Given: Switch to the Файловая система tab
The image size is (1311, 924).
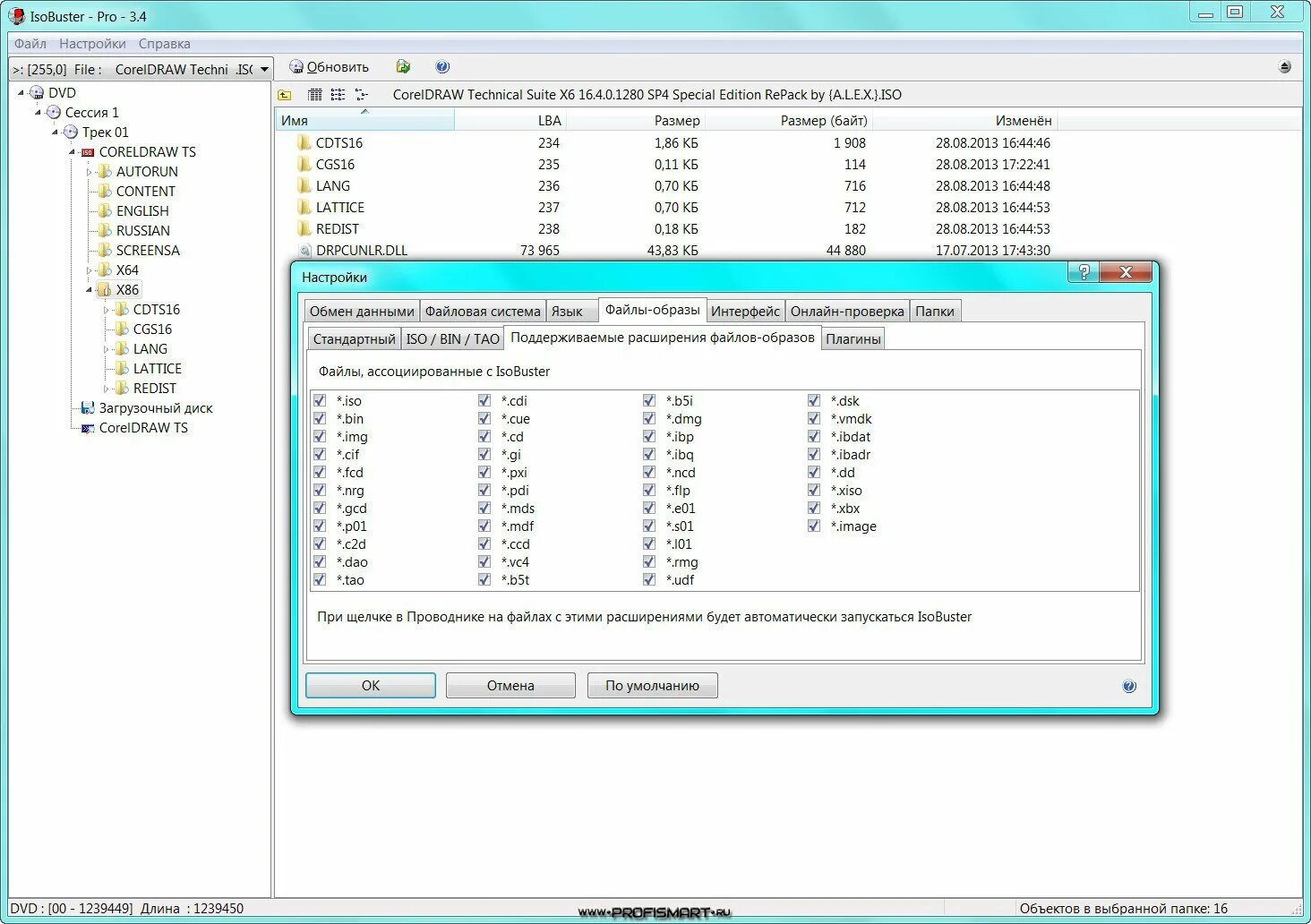Looking at the screenshot, I should [483, 311].
